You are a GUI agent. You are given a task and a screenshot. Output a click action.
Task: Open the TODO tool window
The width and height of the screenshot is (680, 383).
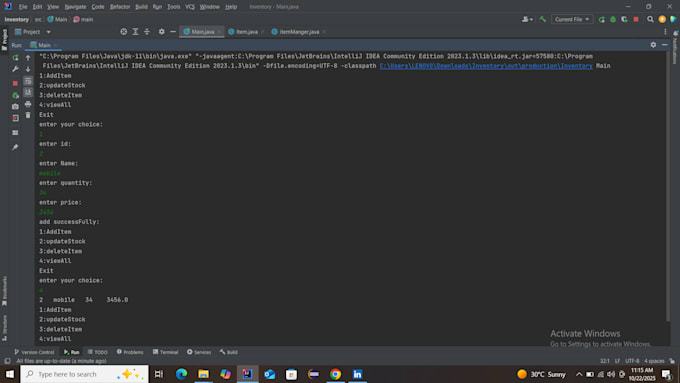click(x=98, y=352)
